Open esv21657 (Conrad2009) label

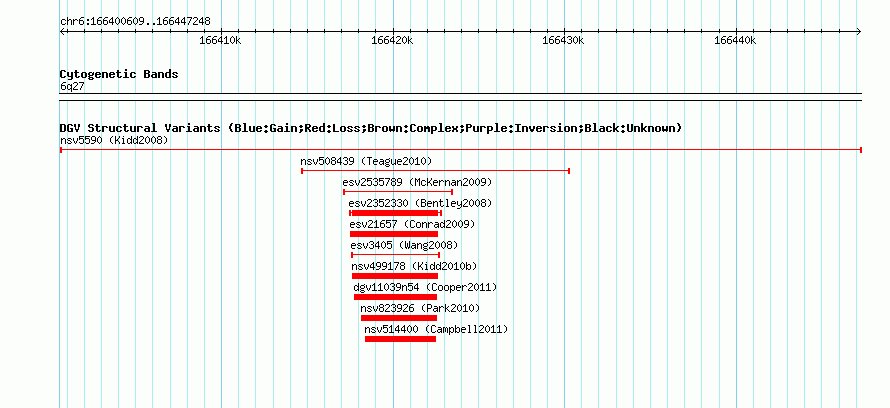[x=412, y=224]
